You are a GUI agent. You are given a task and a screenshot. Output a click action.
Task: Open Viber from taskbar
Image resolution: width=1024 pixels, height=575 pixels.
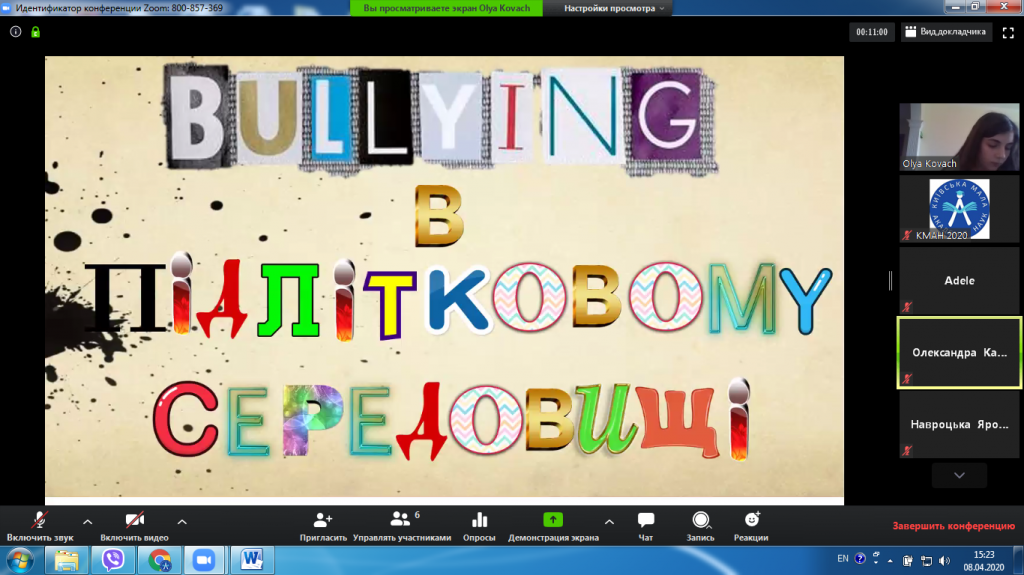tap(113, 560)
